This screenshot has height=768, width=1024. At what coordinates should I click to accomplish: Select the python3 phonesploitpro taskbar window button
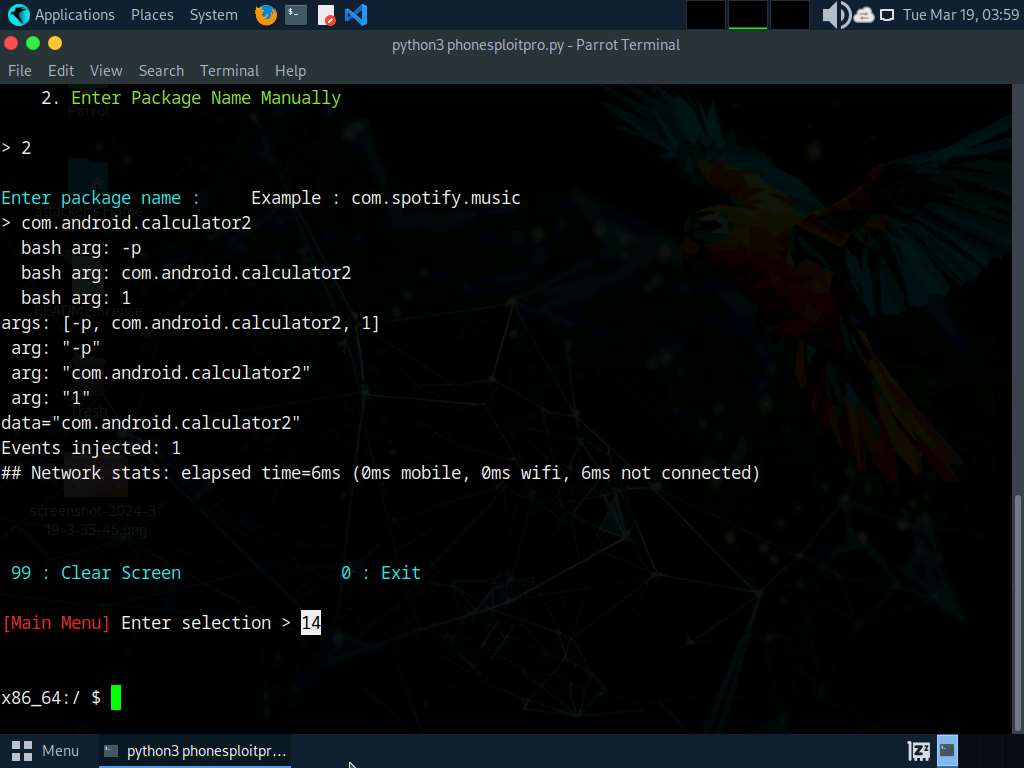coord(196,750)
